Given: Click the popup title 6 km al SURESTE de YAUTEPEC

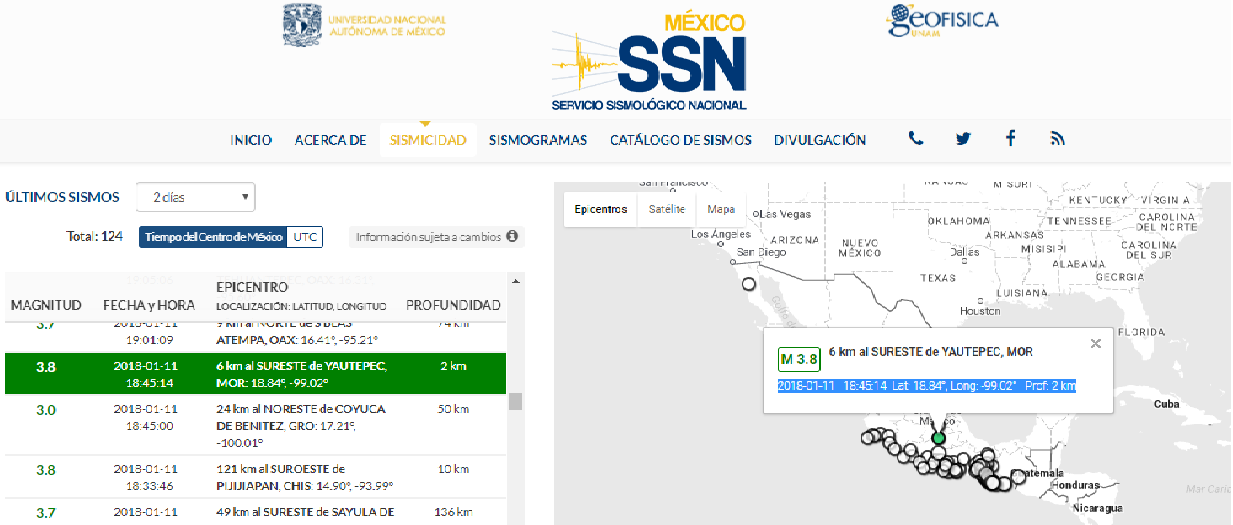Looking at the screenshot, I should [x=930, y=352].
